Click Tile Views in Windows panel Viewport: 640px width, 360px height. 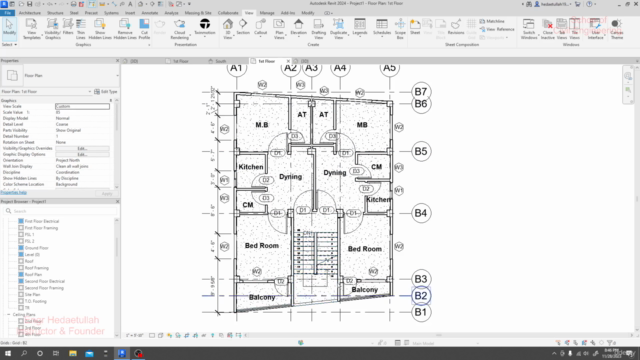[x=574, y=29]
